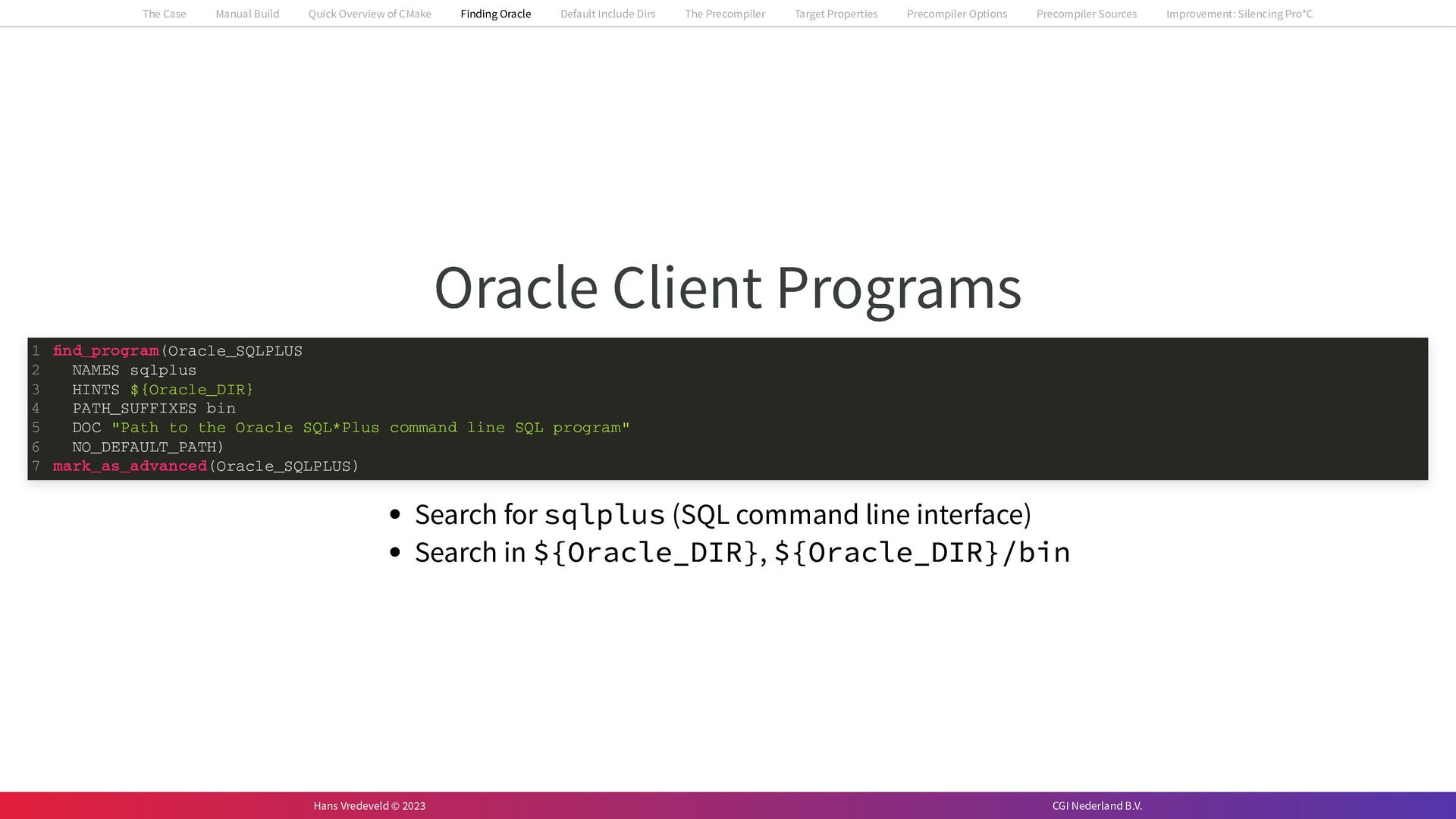Click find_program keyword in code line 1
The height and width of the screenshot is (819, 1456).
pyautogui.click(x=105, y=351)
